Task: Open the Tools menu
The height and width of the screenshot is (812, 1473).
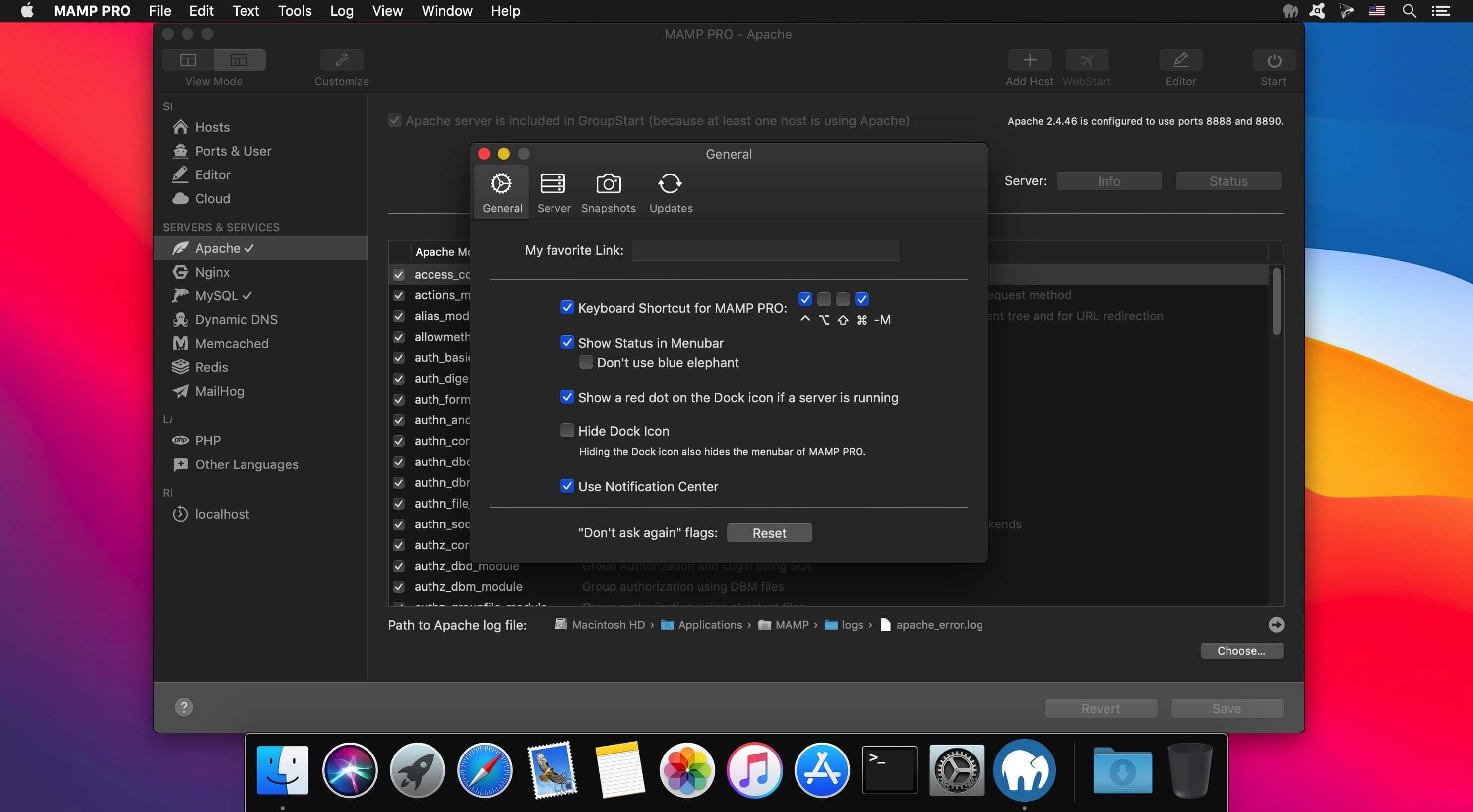Action: pos(294,11)
